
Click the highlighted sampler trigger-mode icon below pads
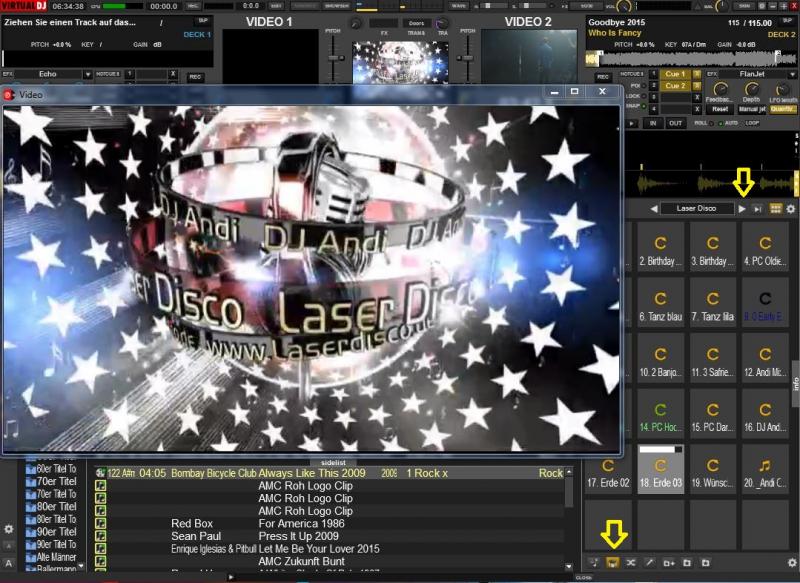(612, 563)
